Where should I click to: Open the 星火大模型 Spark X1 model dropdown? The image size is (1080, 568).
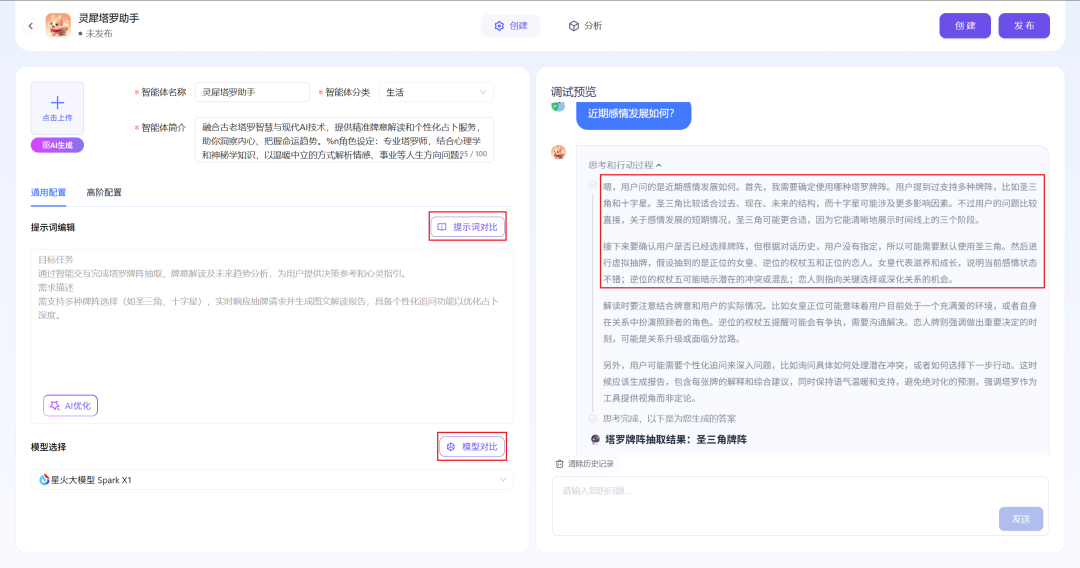(x=272, y=480)
